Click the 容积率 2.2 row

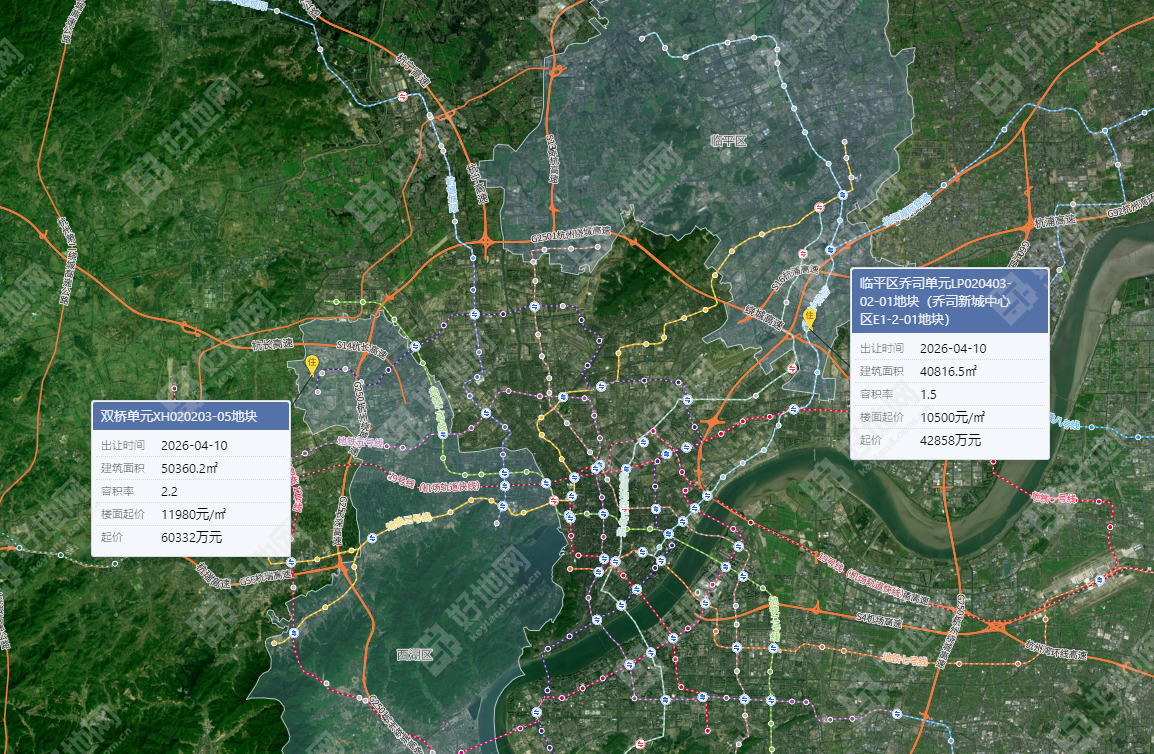coord(190,491)
